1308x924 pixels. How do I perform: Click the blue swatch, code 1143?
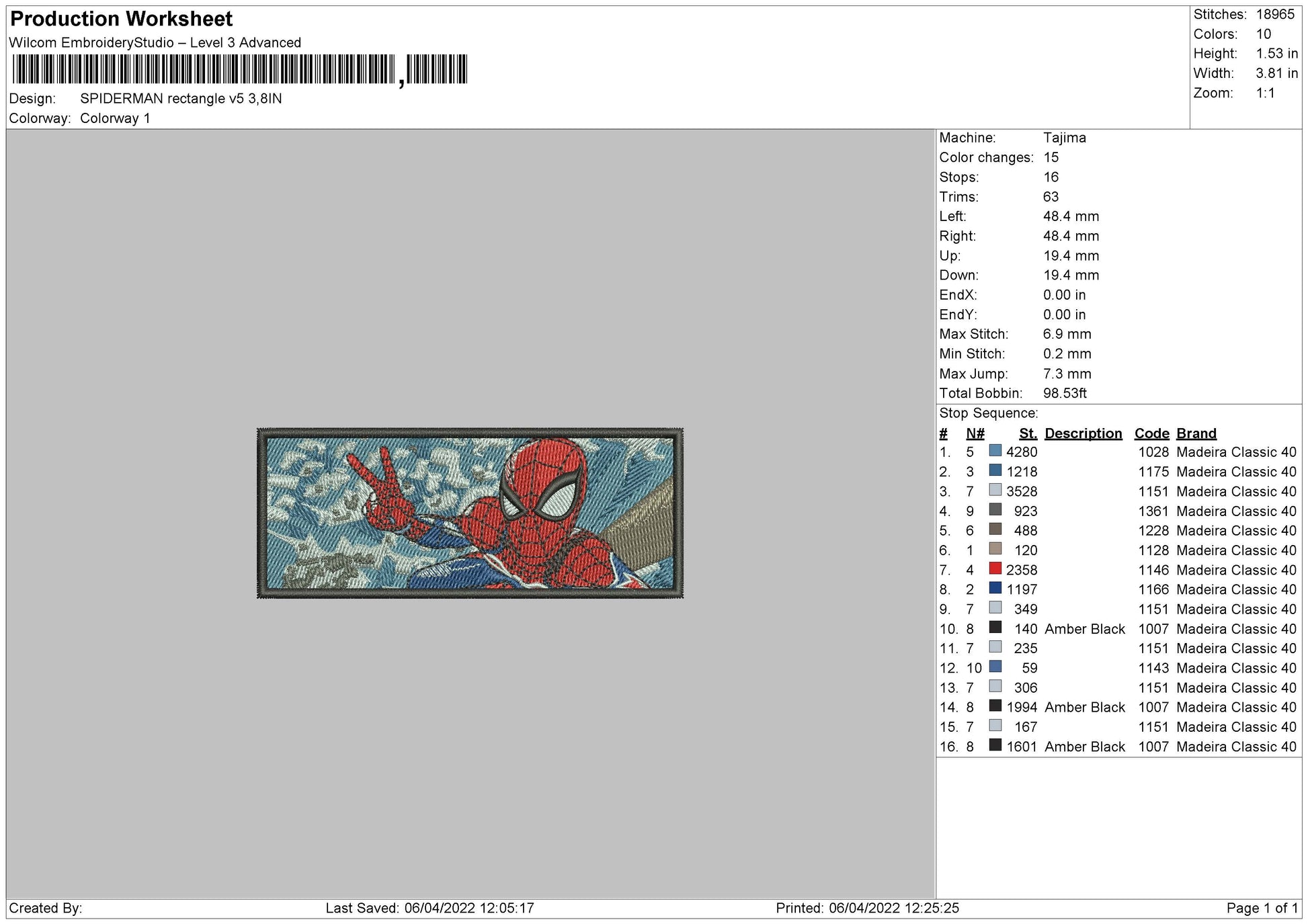pyautogui.click(x=995, y=667)
